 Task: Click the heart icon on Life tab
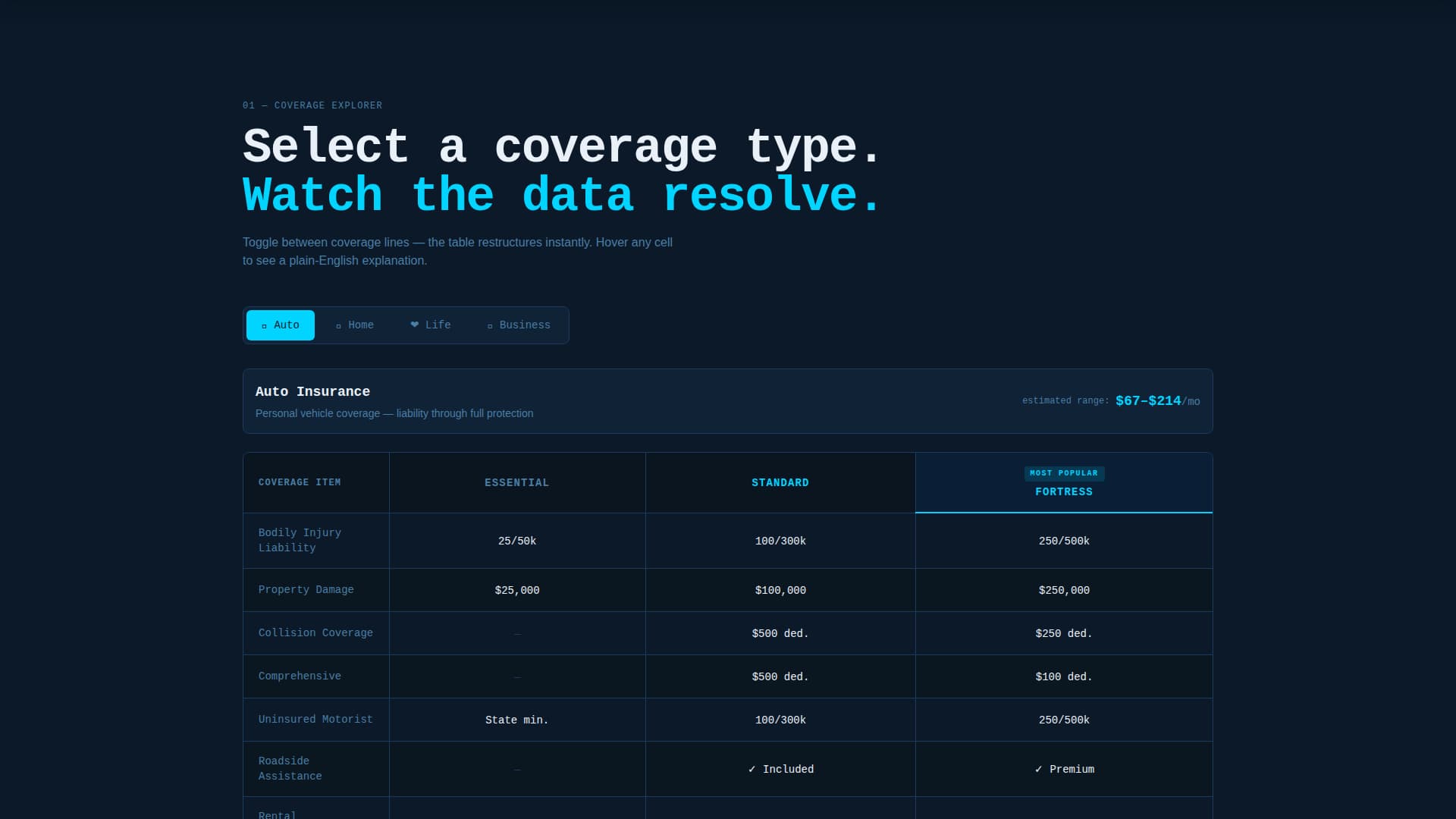point(415,325)
